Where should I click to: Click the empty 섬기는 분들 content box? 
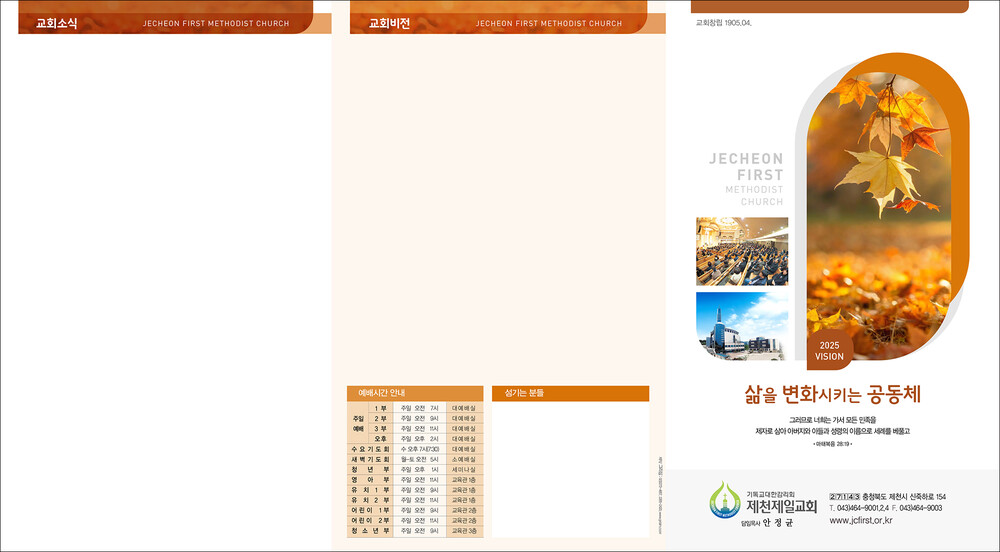click(570, 468)
